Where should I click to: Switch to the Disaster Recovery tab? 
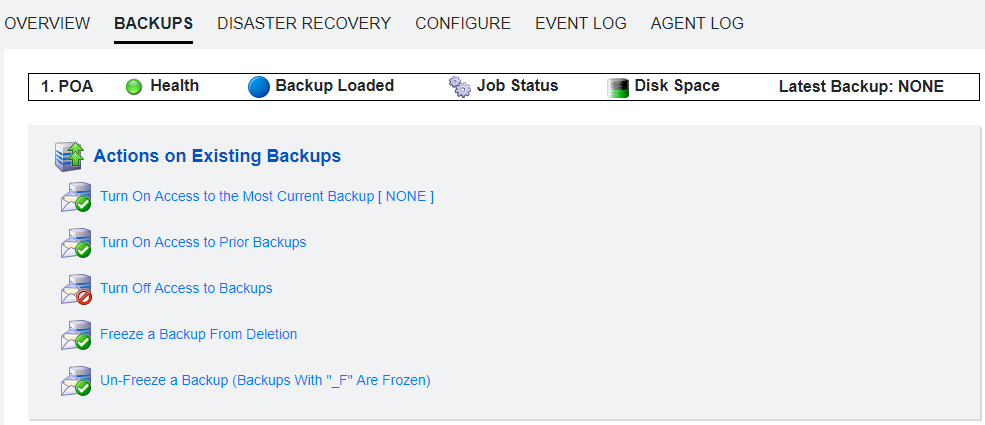304,23
